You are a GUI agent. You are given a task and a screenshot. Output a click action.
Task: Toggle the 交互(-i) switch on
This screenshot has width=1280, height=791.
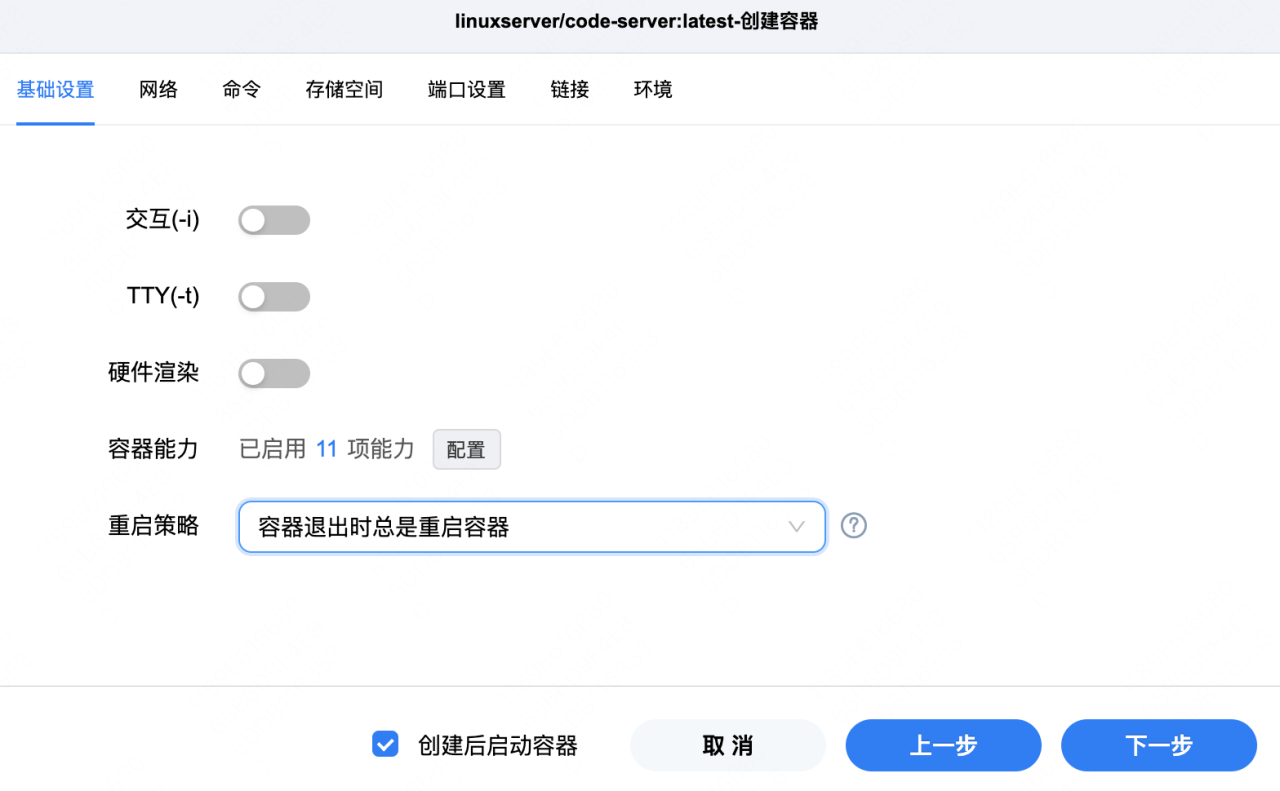[x=274, y=220]
